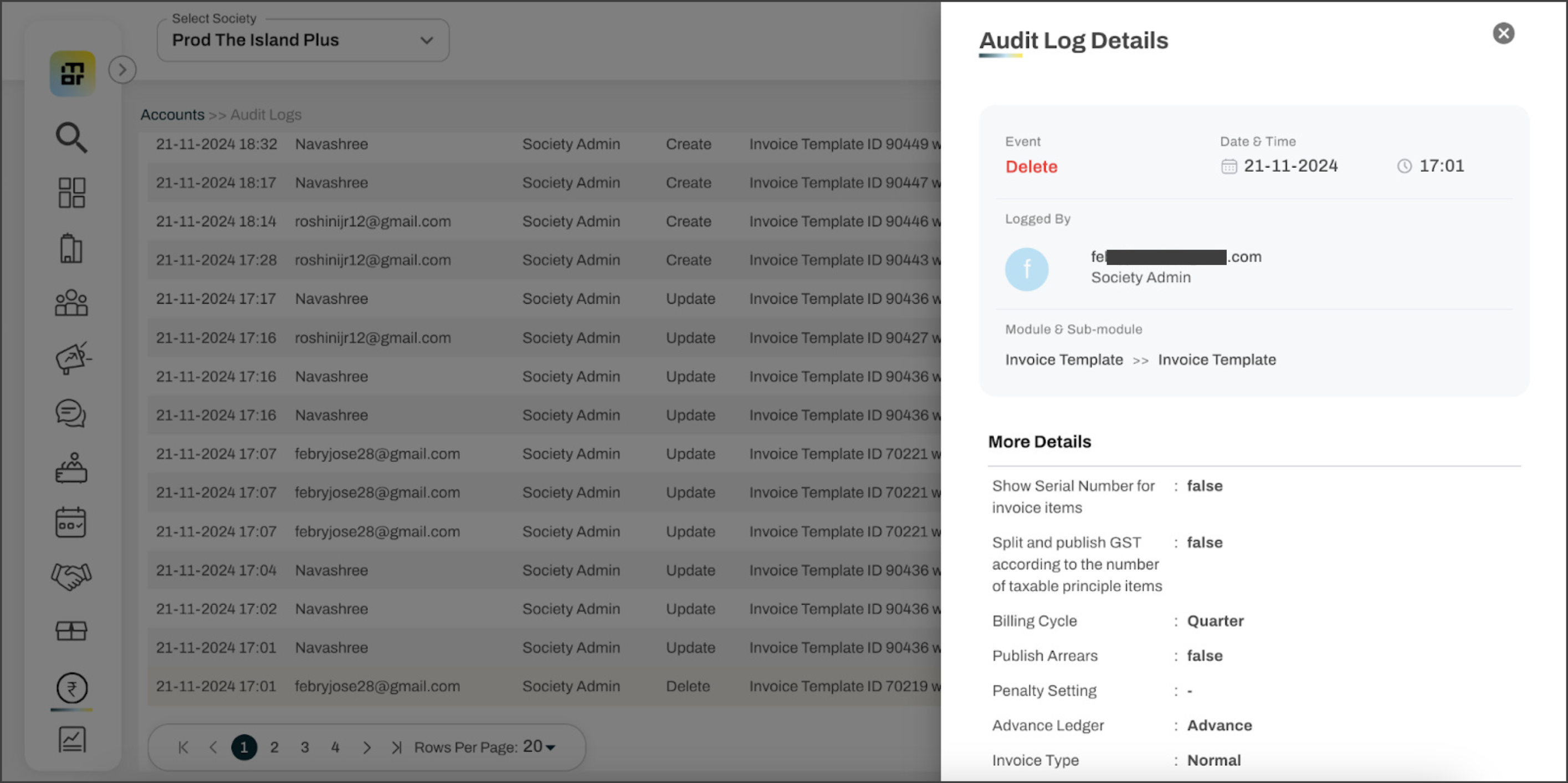
Task: Open the members group icon
Action: [71, 303]
